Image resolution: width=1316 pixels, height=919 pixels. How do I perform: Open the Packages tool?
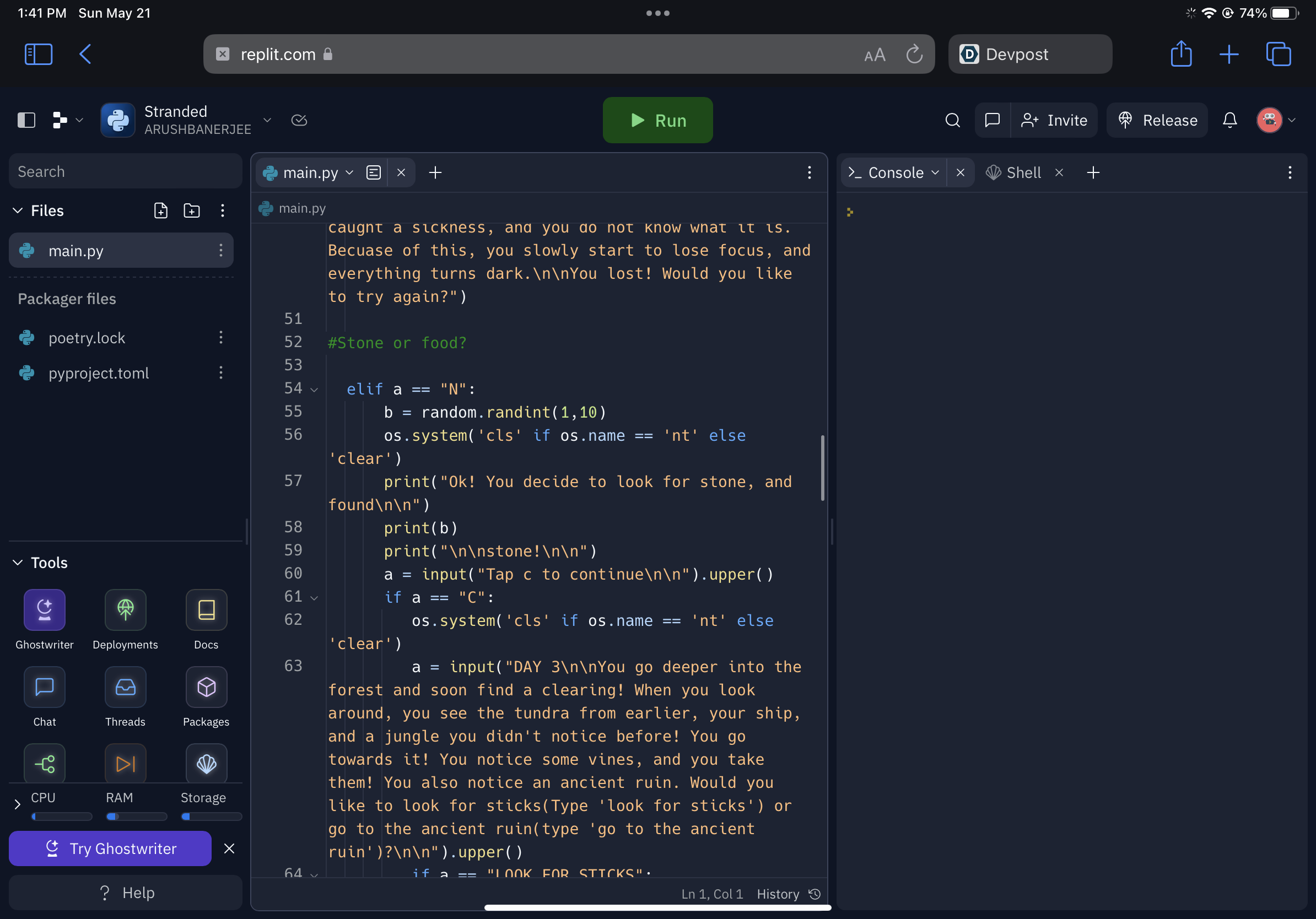point(206,687)
